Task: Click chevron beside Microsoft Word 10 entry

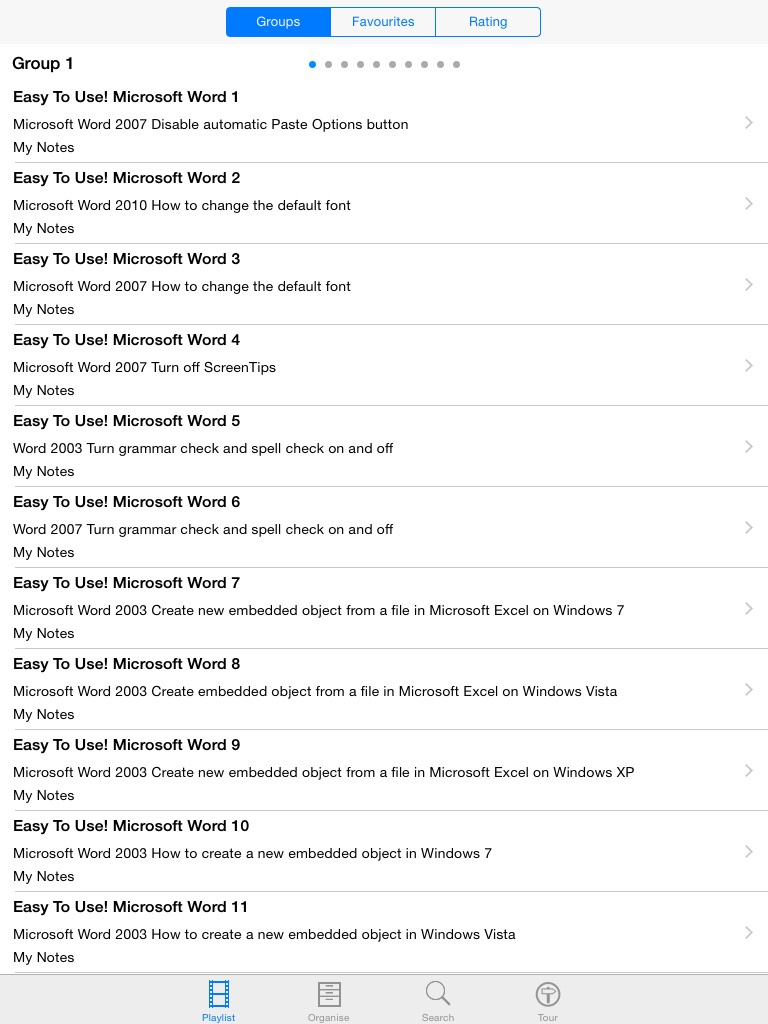Action: [749, 852]
